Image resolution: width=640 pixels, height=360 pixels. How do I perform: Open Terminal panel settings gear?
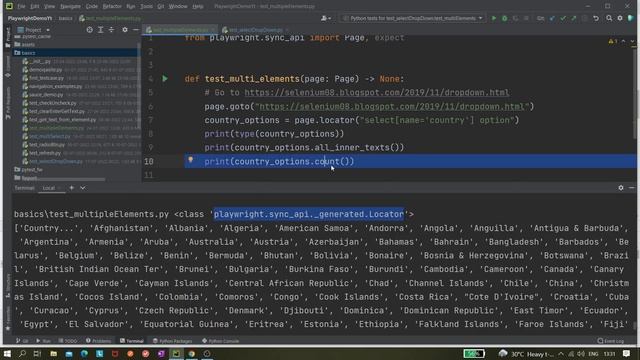pyautogui.click(x=621, y=188)
